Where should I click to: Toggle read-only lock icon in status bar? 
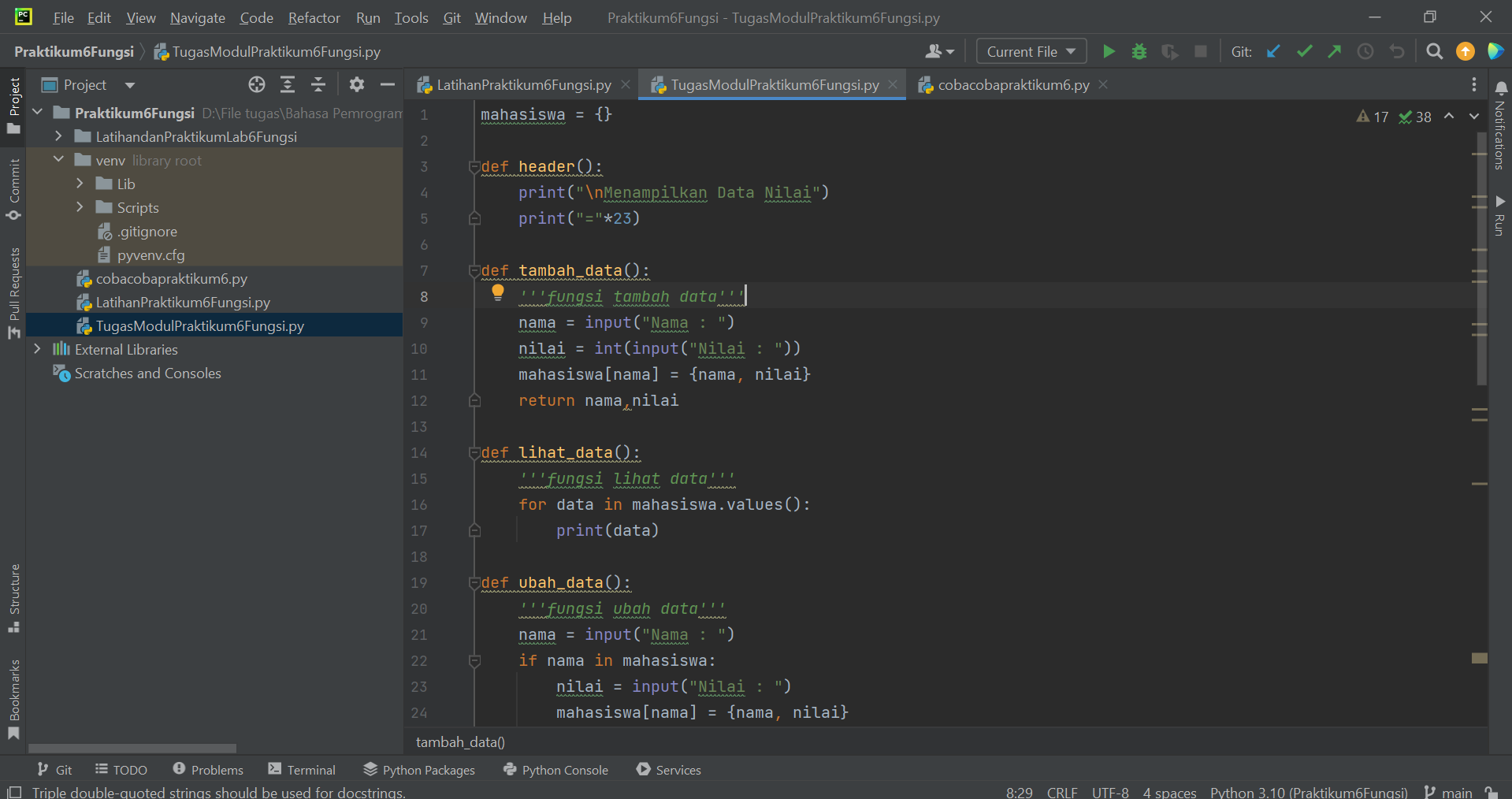1492,792
